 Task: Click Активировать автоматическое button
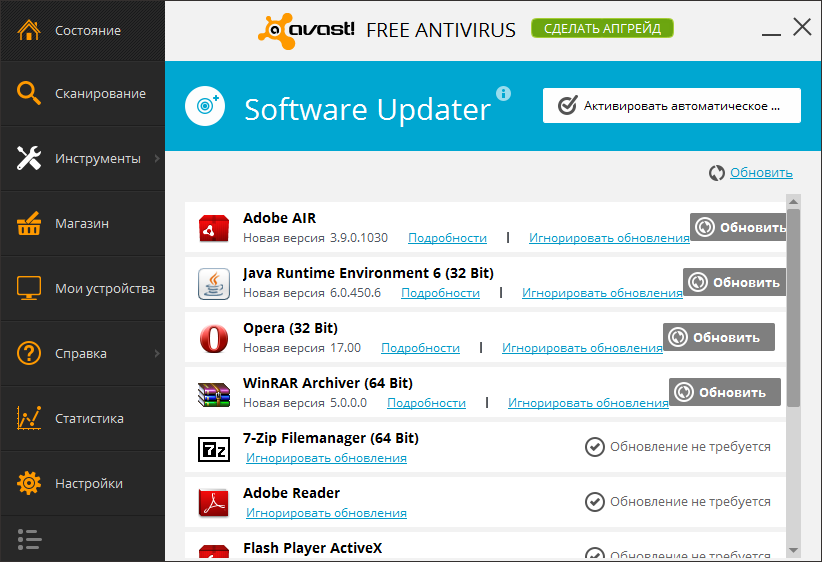pyautogui.click(x=672, y=106)
